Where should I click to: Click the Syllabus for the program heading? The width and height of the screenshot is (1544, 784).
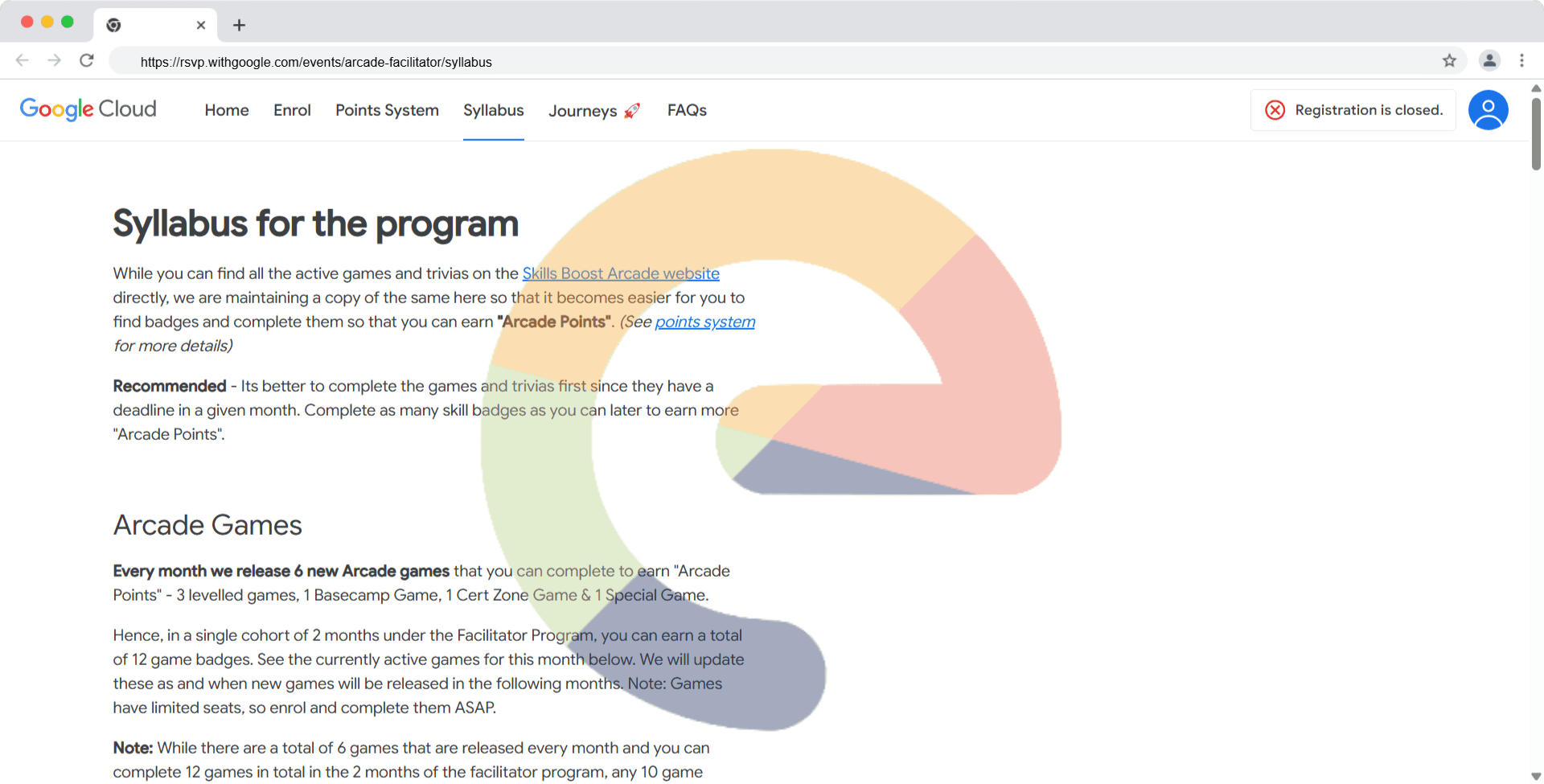(315, 224)
